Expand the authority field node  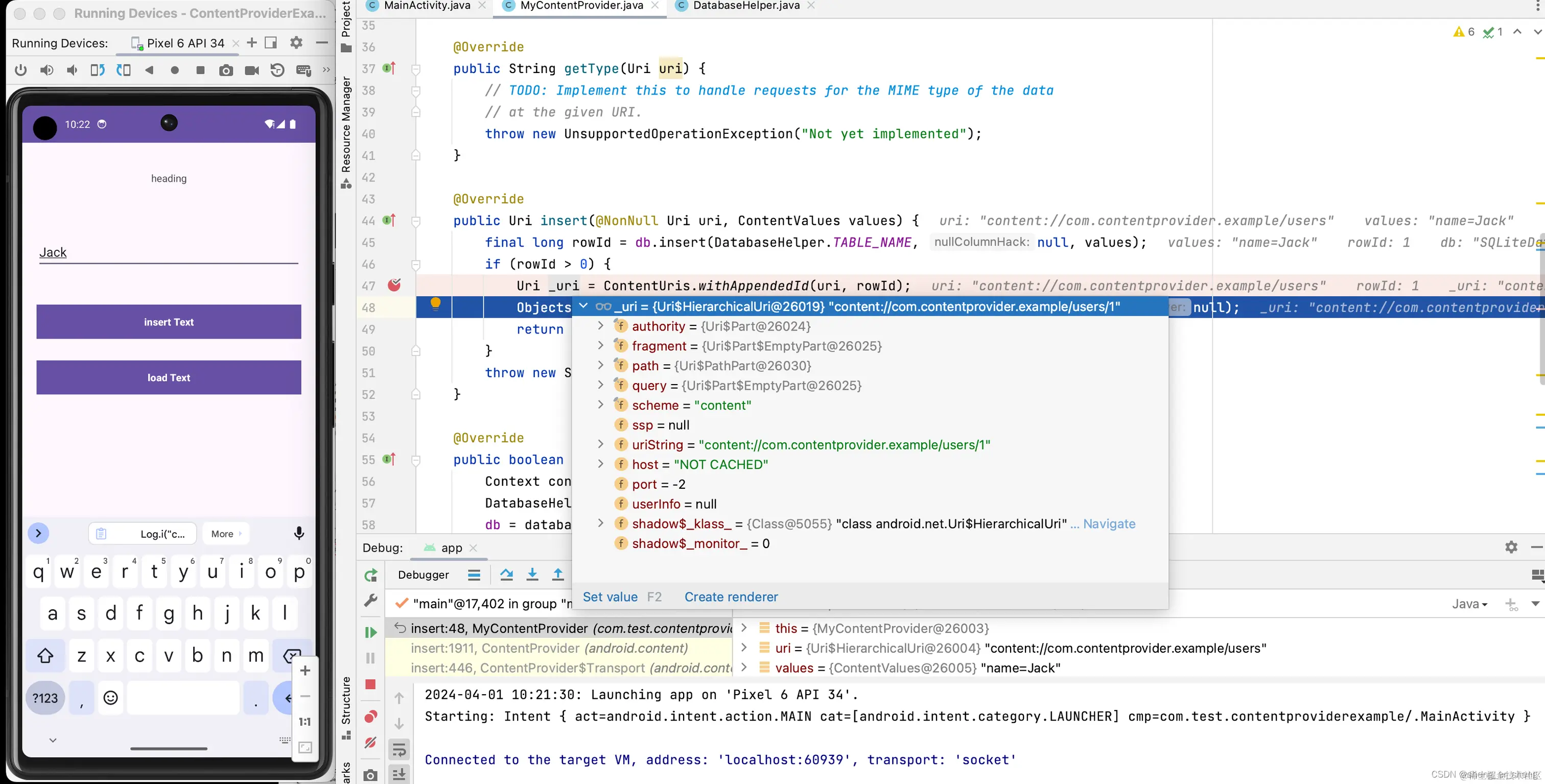(600, 326)
